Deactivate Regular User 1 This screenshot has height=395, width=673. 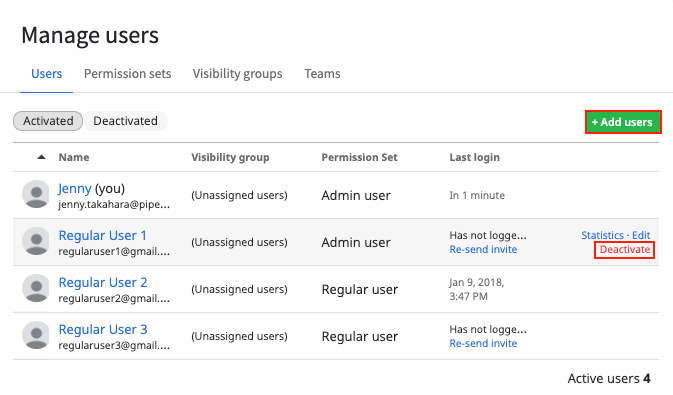(624, 249)
